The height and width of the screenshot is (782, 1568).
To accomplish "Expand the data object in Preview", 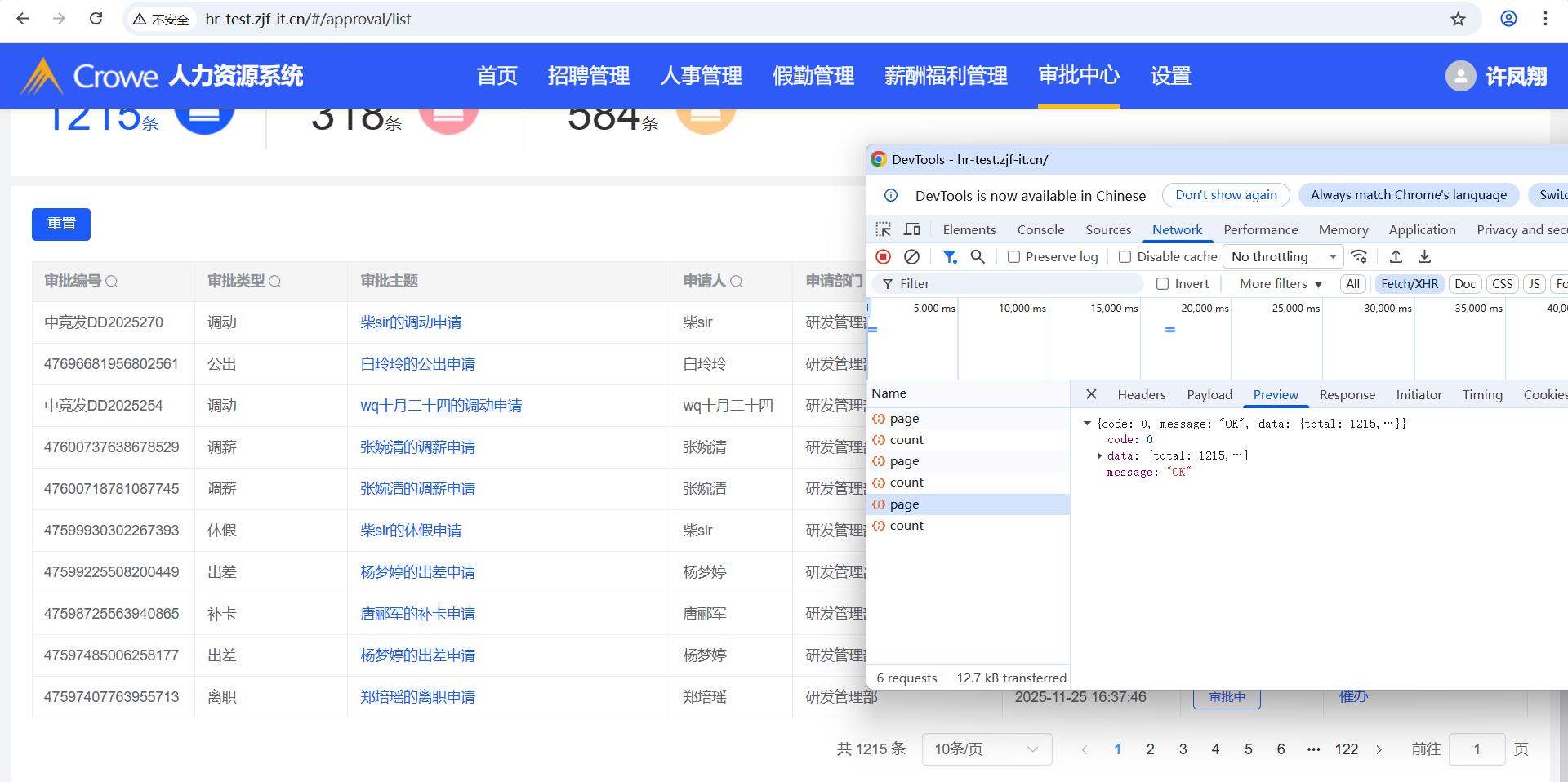I will [x=1099, y=456].
